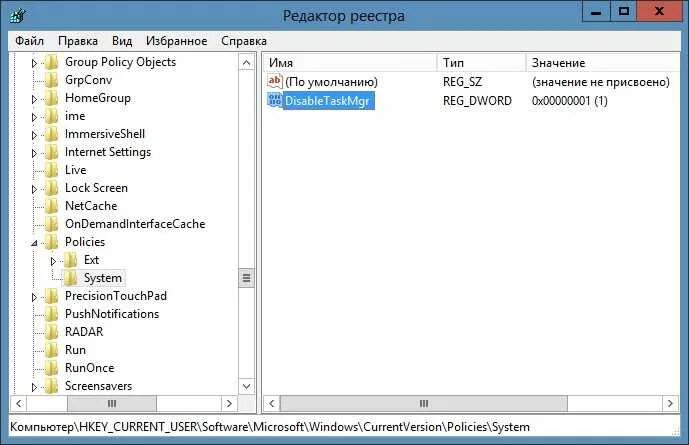
Task: Click the Screensavers folder icon
Action: 52,386
